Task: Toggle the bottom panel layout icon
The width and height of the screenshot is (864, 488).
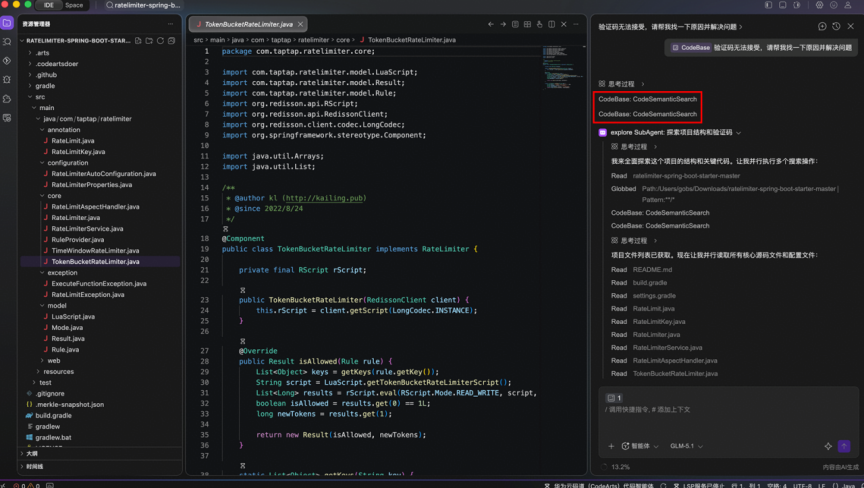Action: click(782, 5)
